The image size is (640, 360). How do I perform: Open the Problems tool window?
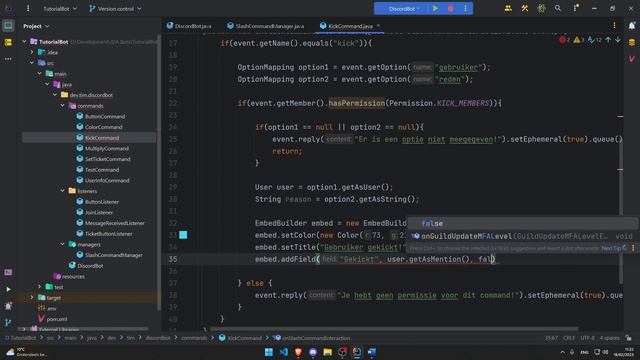(8, 306)
